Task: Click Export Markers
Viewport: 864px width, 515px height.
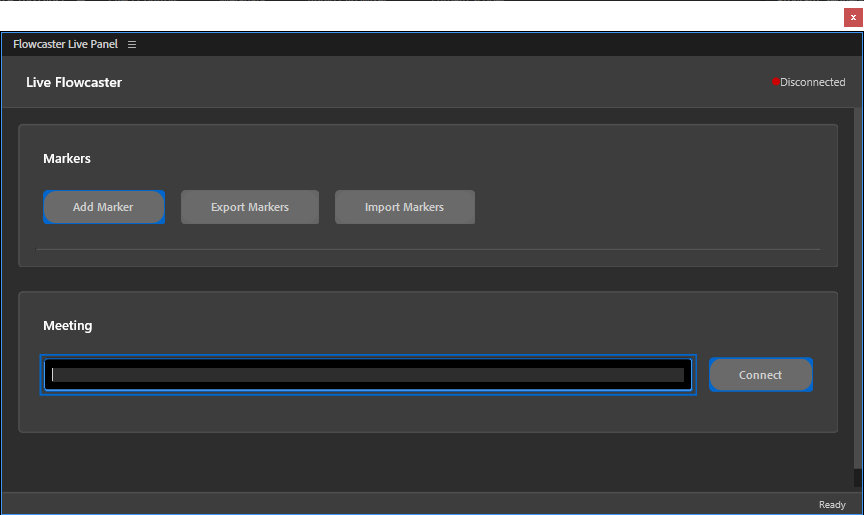Action: coord(250,207)
